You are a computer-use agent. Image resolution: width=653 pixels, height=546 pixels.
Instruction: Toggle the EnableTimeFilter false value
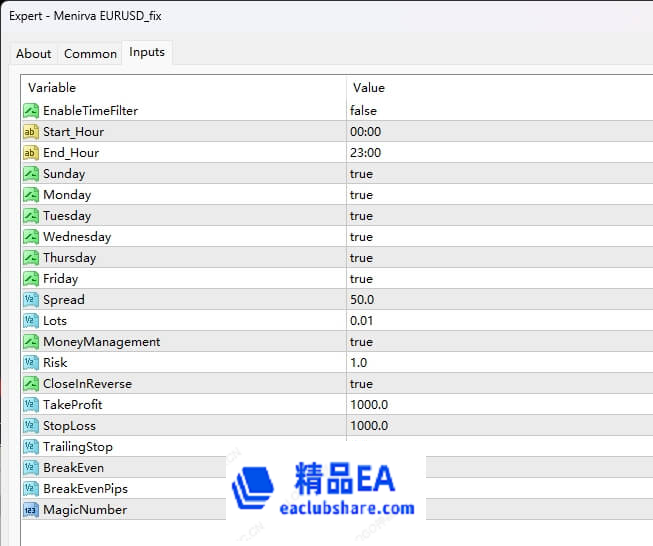(x=363, y=111)
